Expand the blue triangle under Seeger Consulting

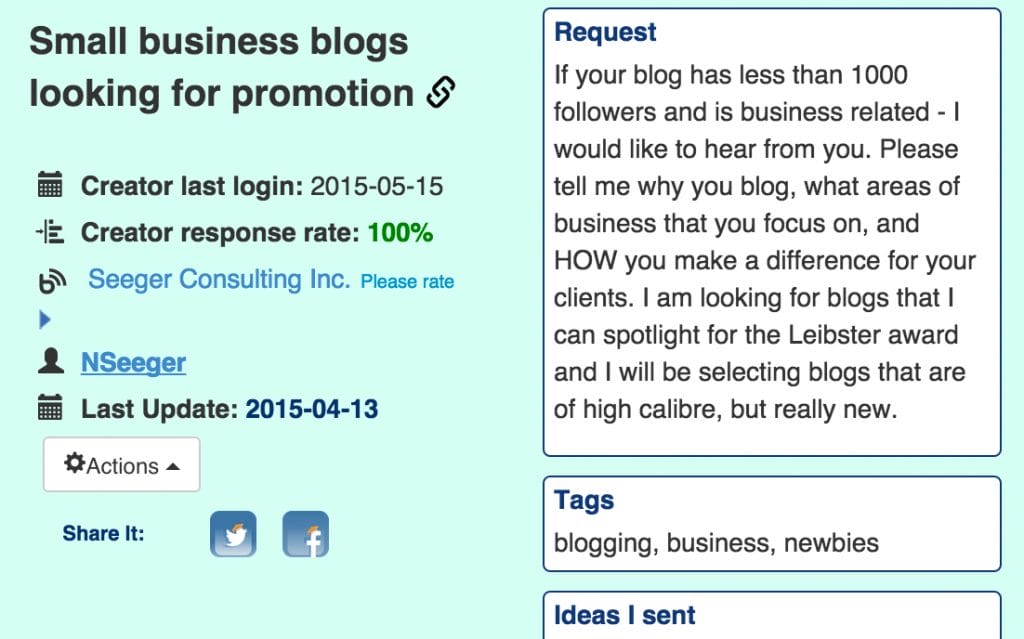point(43,320)
